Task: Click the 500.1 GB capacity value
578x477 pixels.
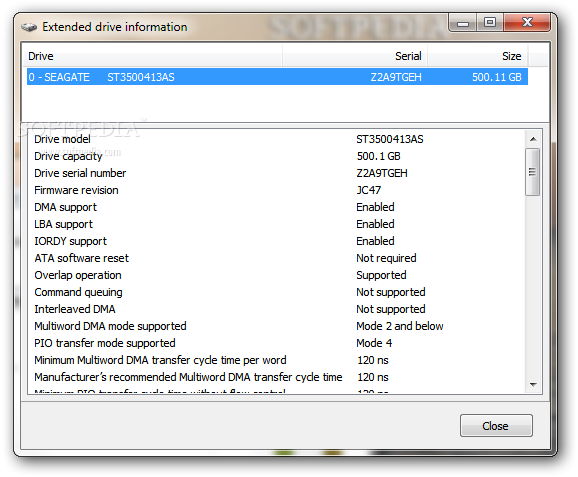Action: (x=378, y=156)
